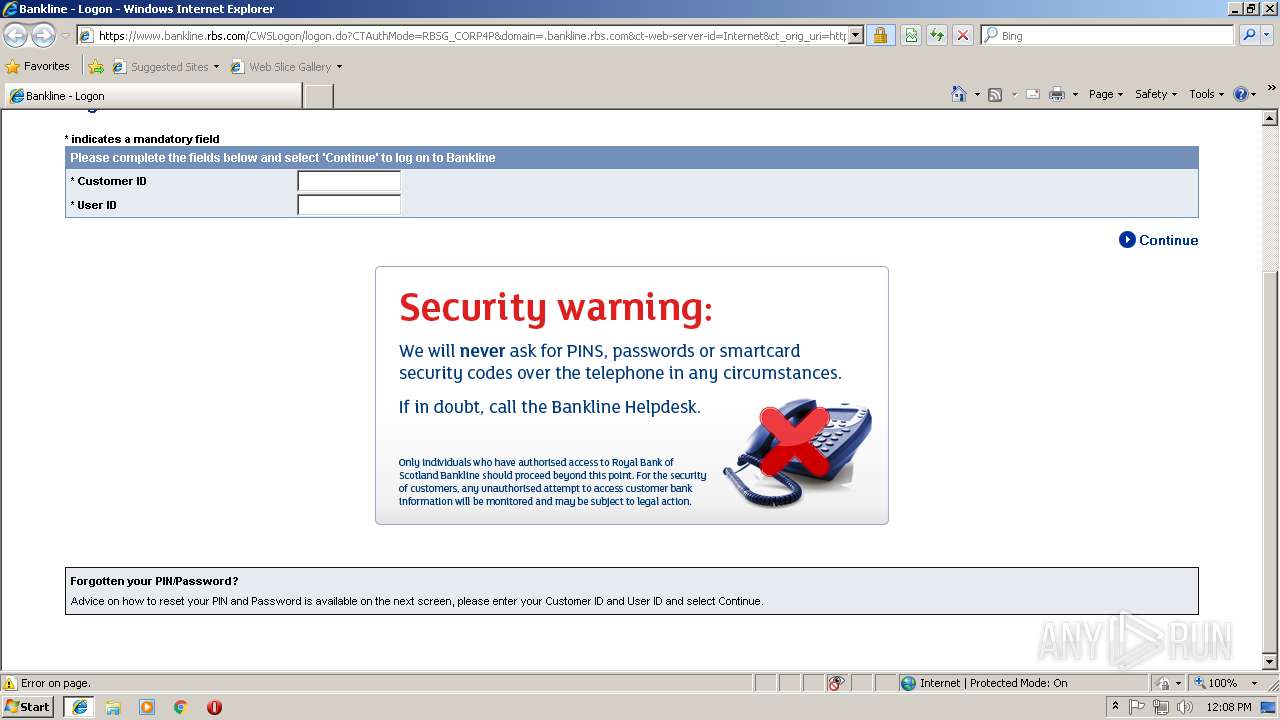Expand the command bar overflow chevron
Viewport: 1280px width, 720px height.
coord(1272,89)
